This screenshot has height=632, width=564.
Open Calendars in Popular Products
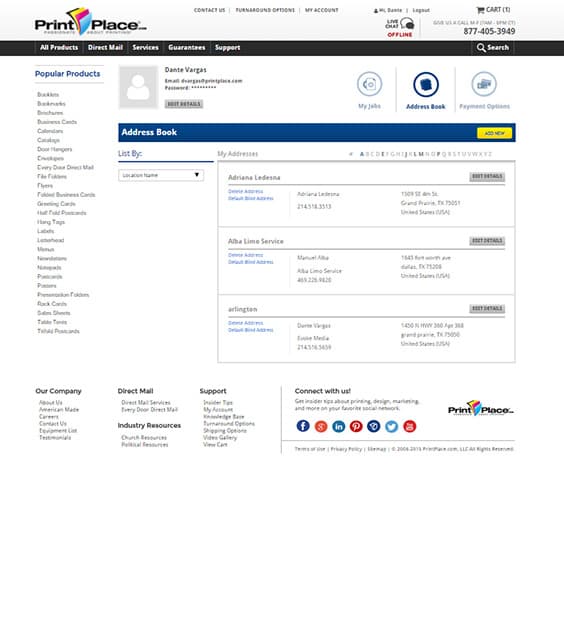(x=50, y=131)
